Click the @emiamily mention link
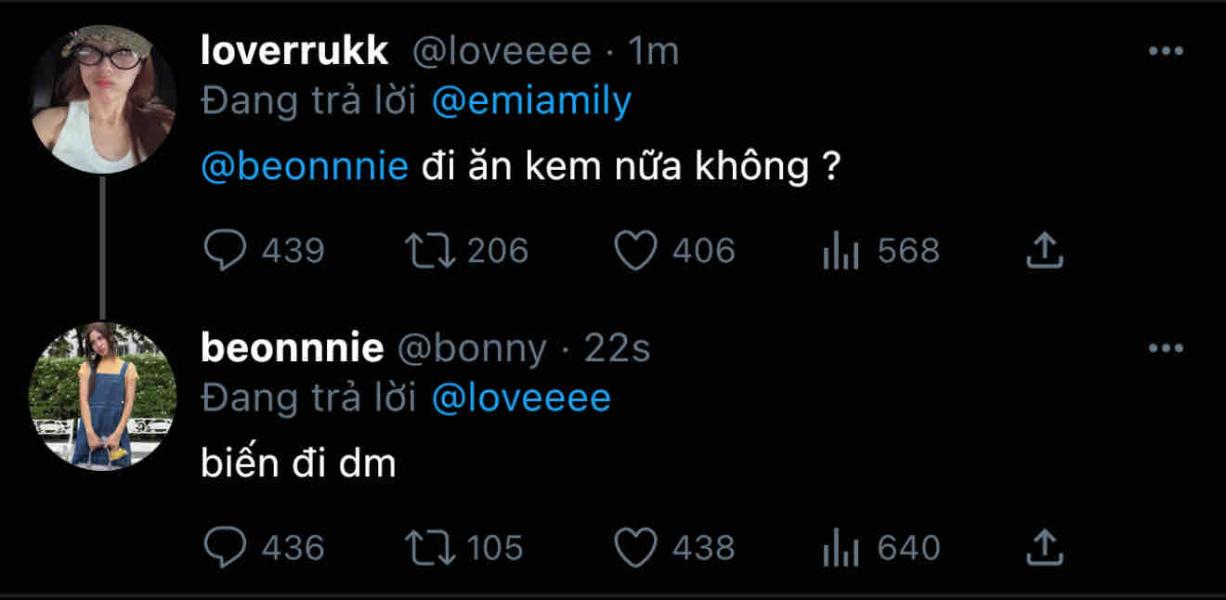The width and height of the screenshot is (1226, 600). pyautogui.click(x=531, y=102)
